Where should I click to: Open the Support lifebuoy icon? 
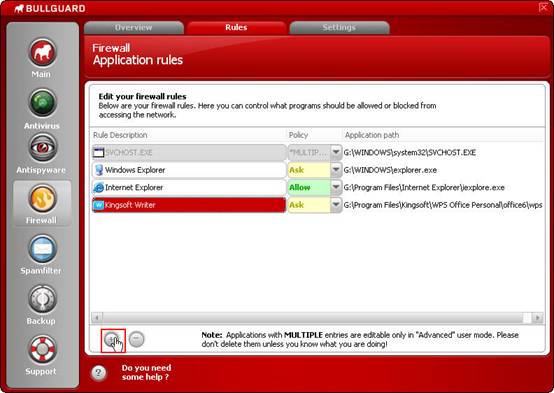[42, 350]
